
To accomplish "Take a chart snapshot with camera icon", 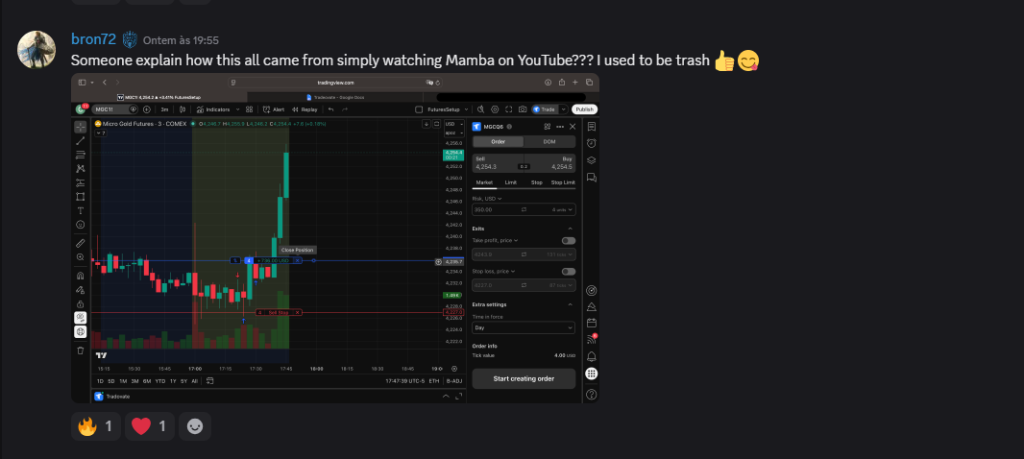I will click(522, 109).
